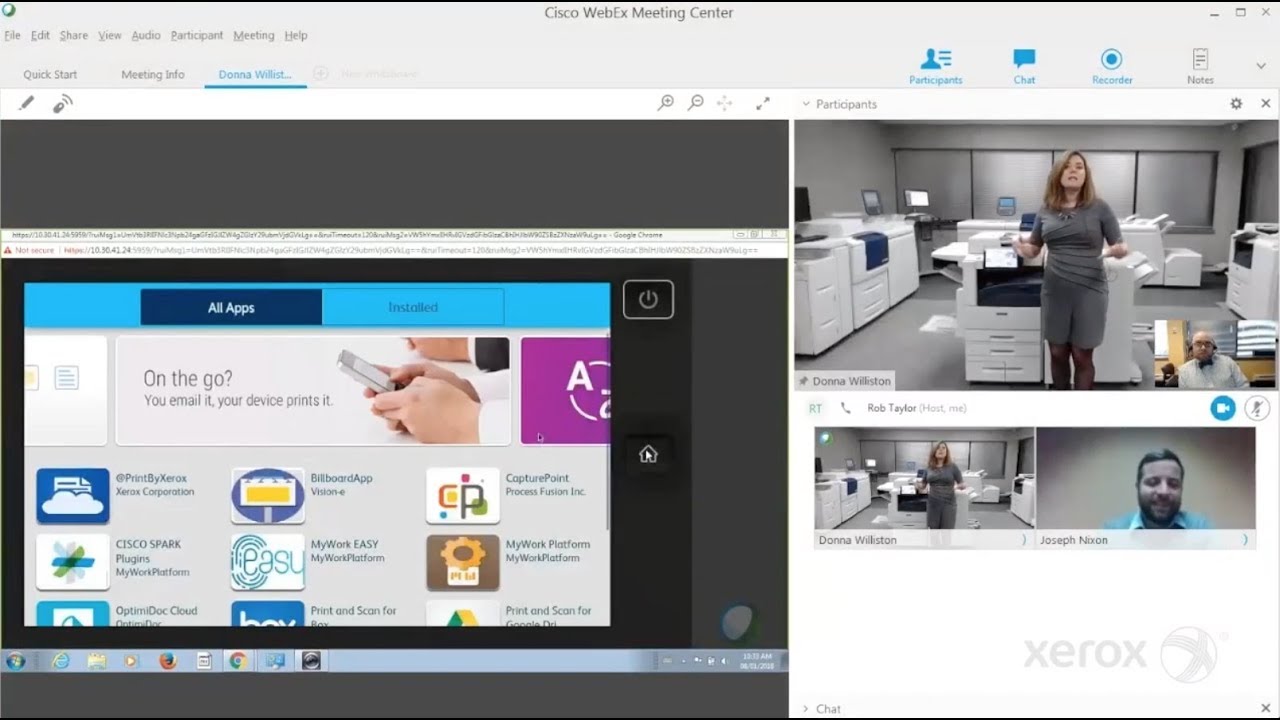Viewport: 1280px width, 720px height.
Task: Open the Share menu
Action: coord(74,35)
